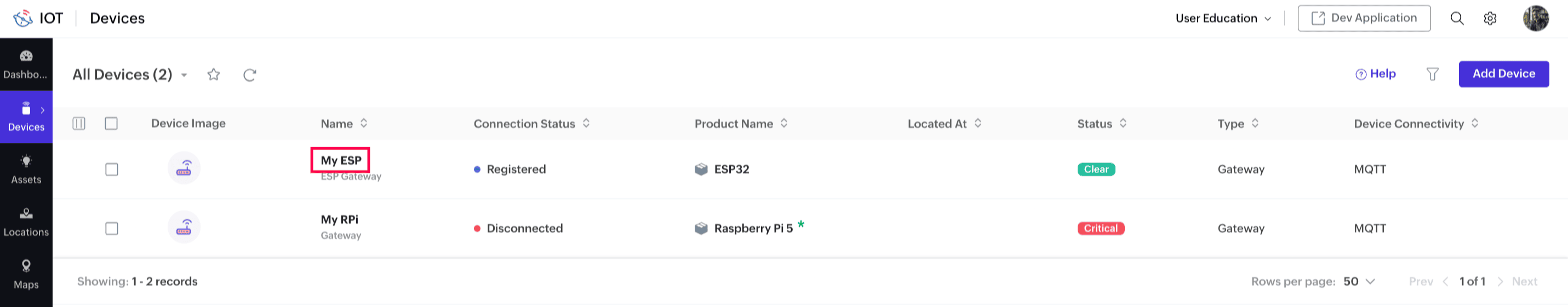1568x307 pixels.
Task: Change rows per page 50 dropdown
Action: click(1359, 281)
